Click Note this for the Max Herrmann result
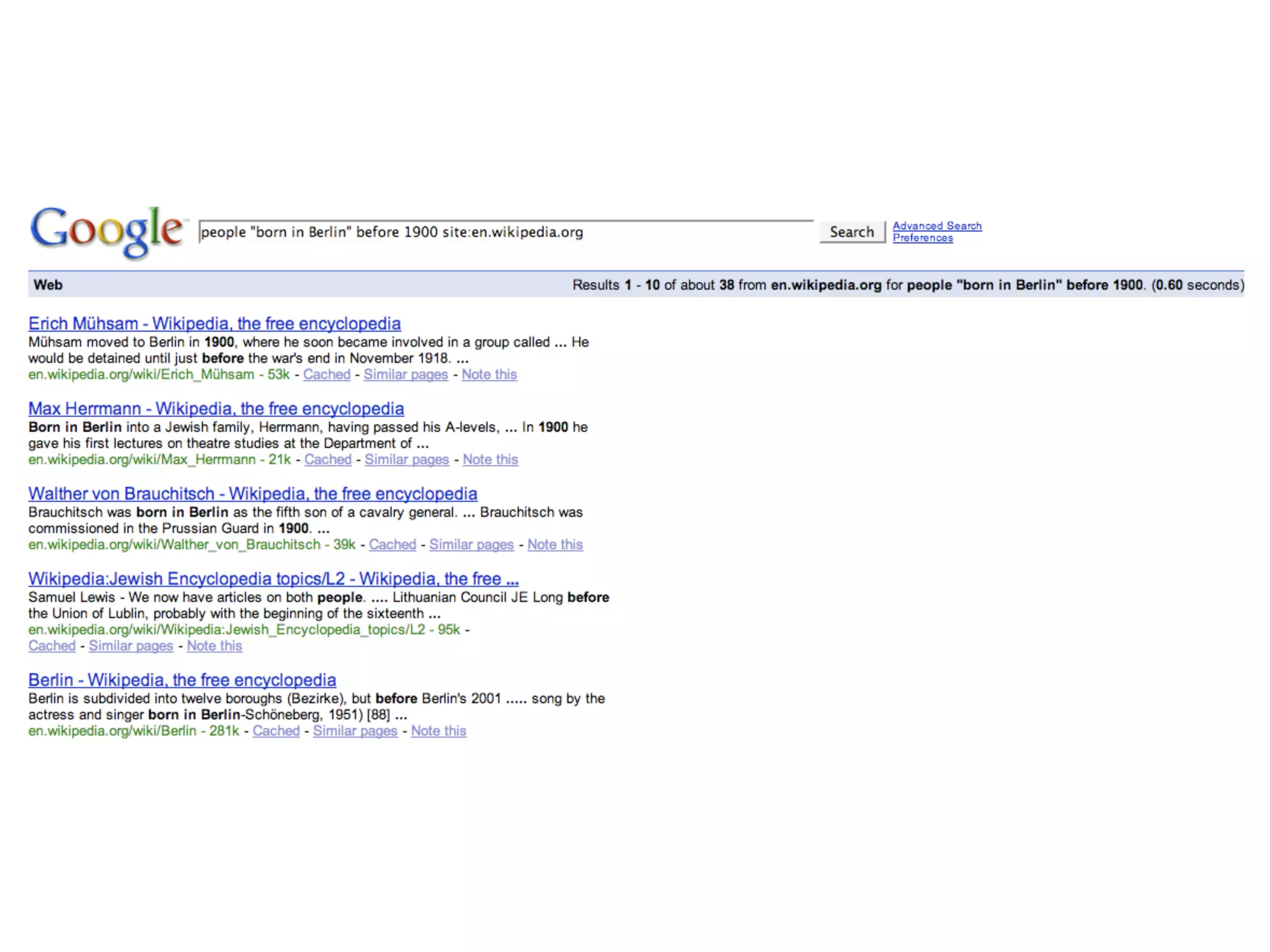1270x952 pixels. (491, 459)
